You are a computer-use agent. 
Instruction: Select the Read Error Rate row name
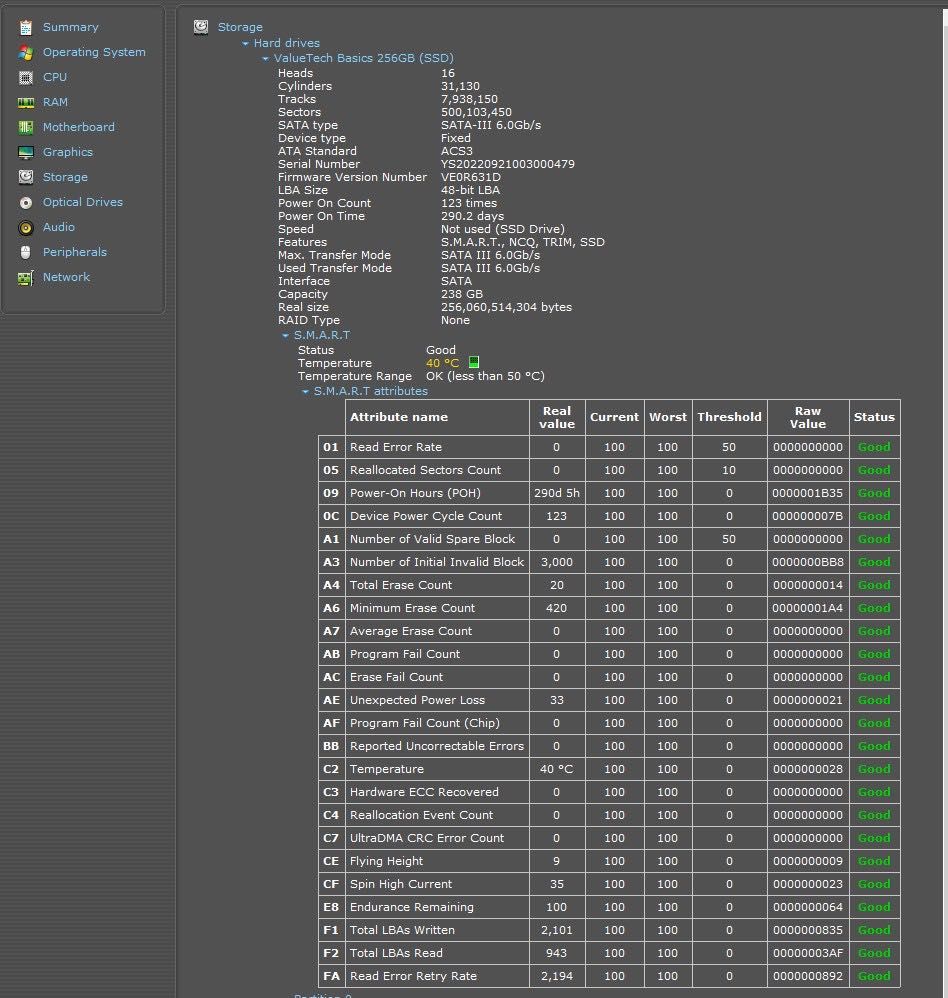395,447
